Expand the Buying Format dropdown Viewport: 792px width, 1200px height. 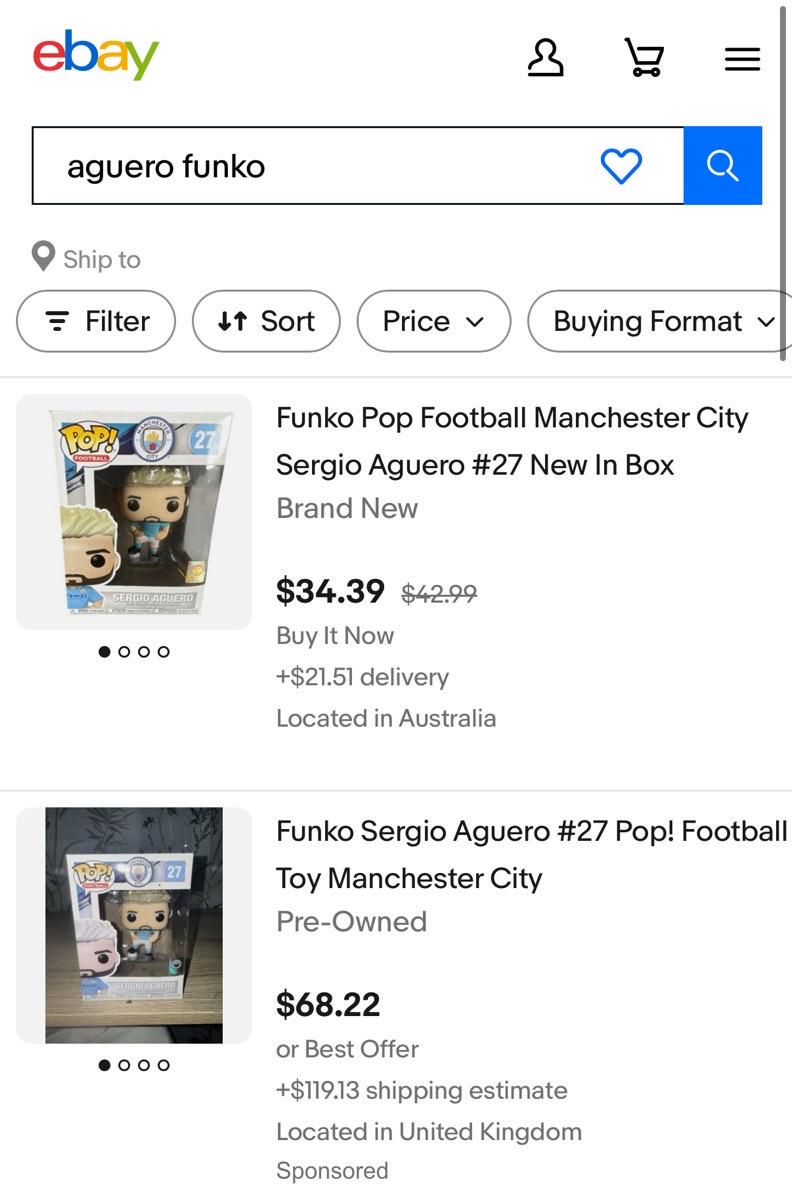(x=658, y=321)
